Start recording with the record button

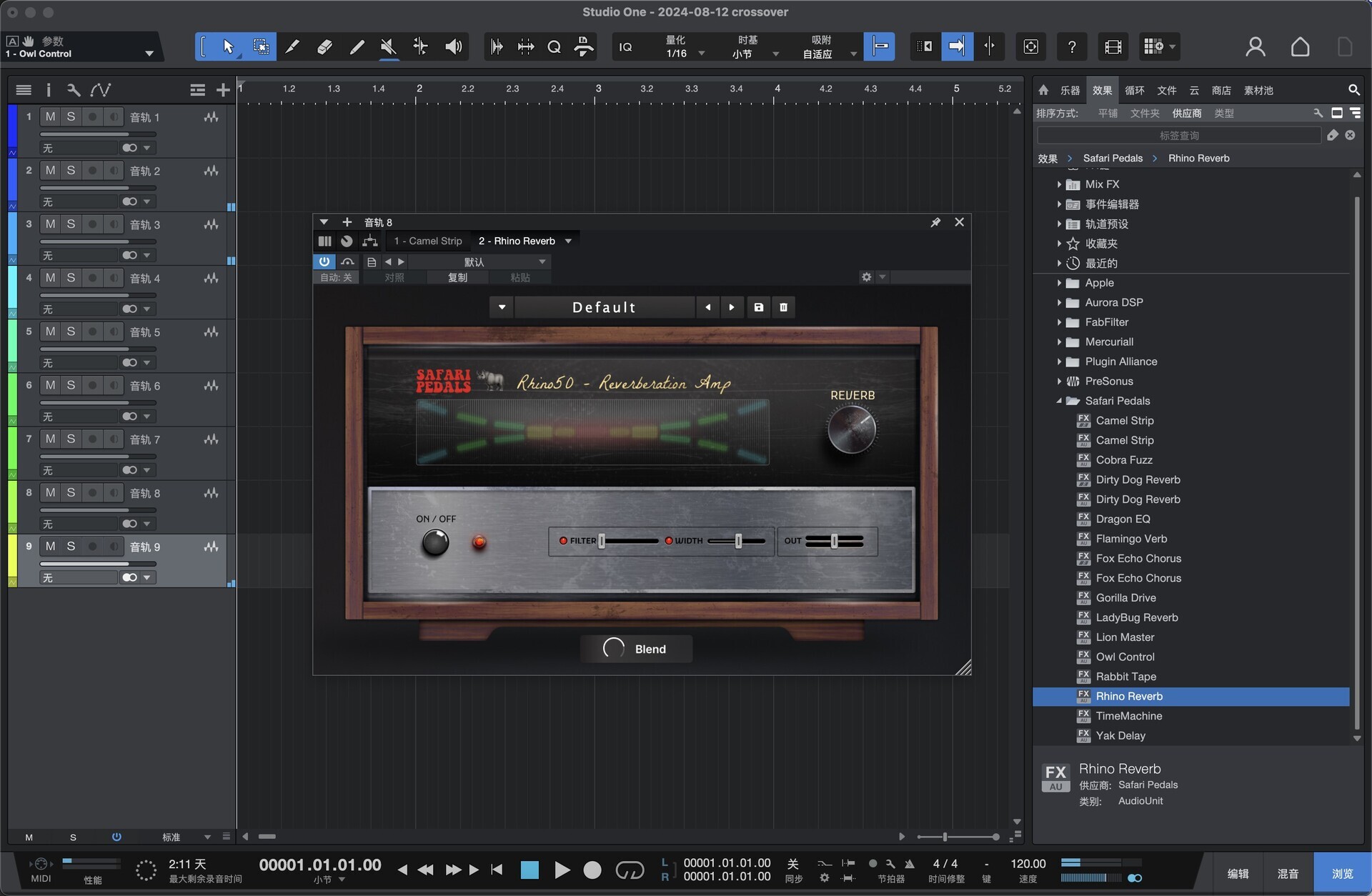[592, 870]
